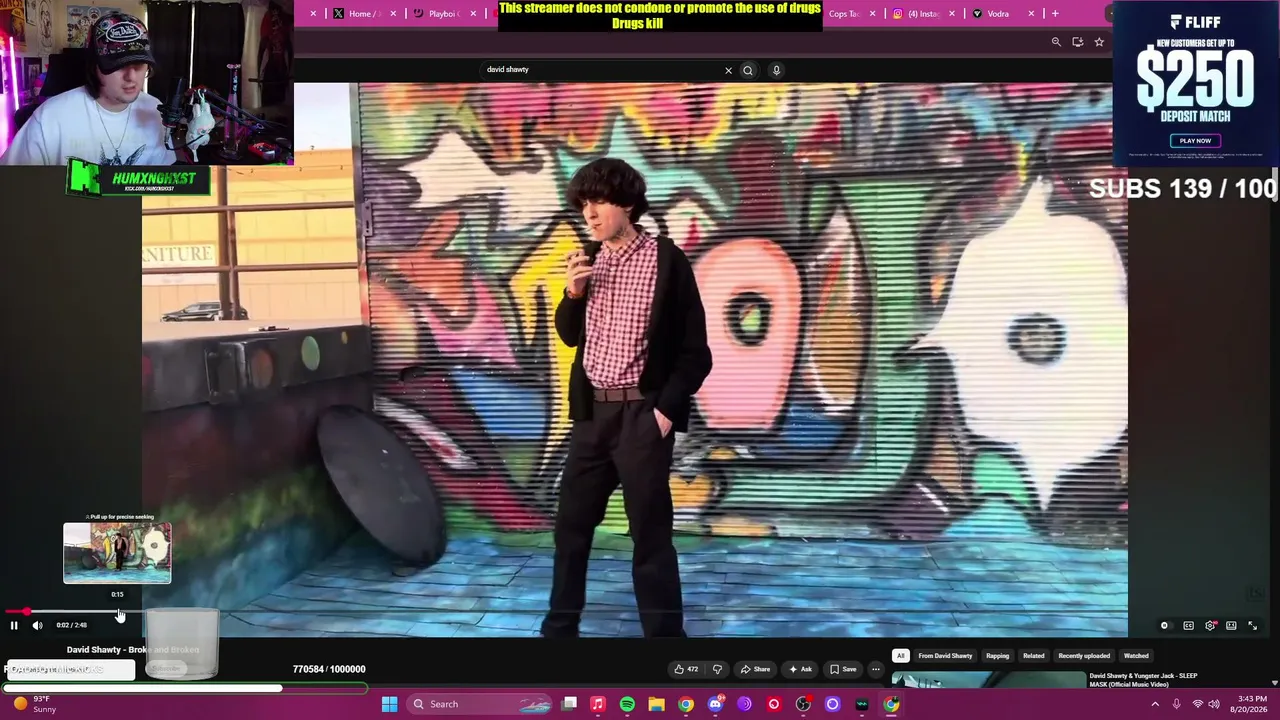
Task: Enter fullscreen mode
Action: 1252,626
